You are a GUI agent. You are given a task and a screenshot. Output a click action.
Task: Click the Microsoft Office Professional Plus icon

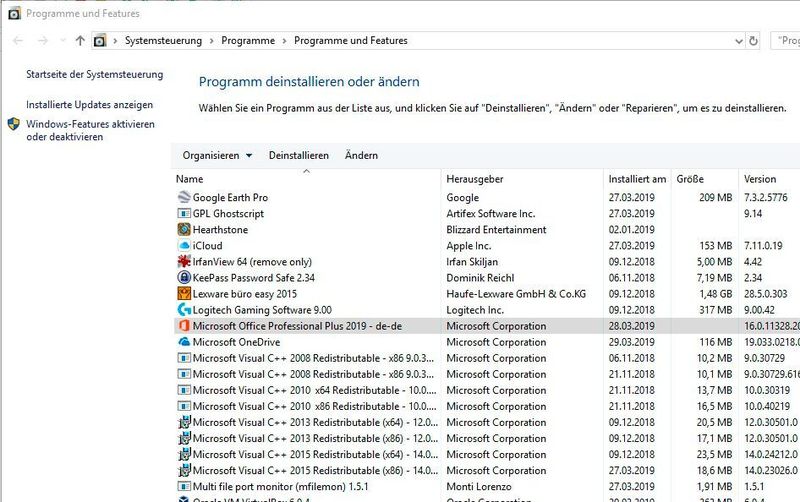(x=184, y=325)
